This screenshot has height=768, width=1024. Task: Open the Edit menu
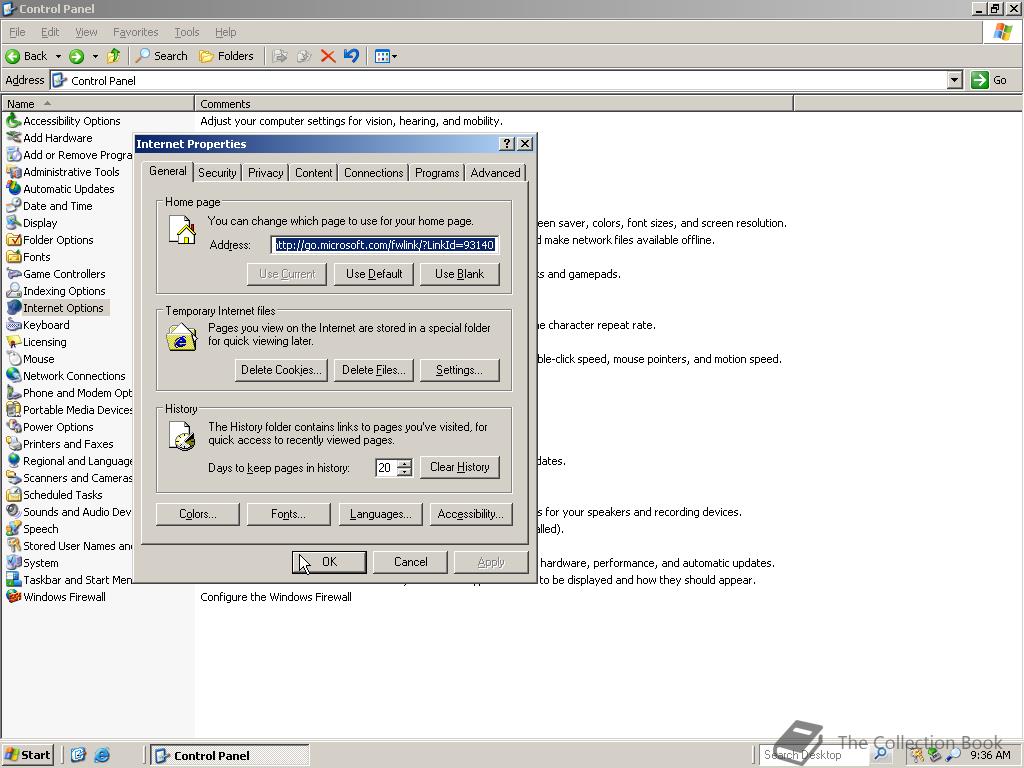[50, 32]
